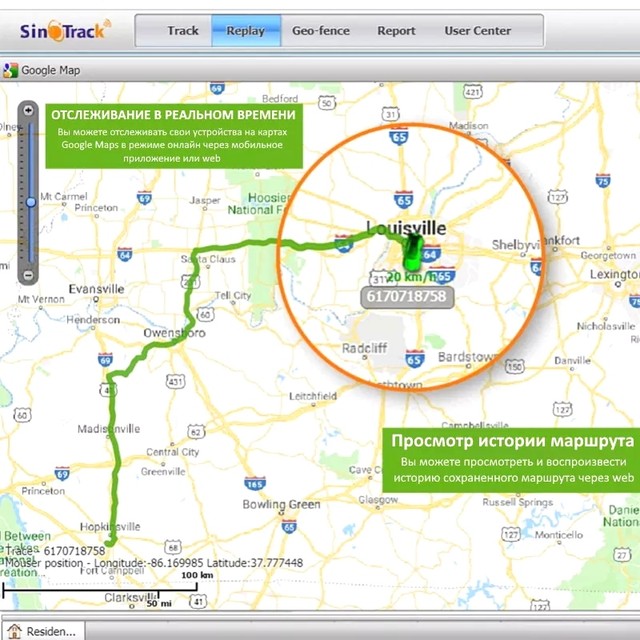Click the Monticello town label
This screenshot has height=640, width=640.
(x=558, y=535)
